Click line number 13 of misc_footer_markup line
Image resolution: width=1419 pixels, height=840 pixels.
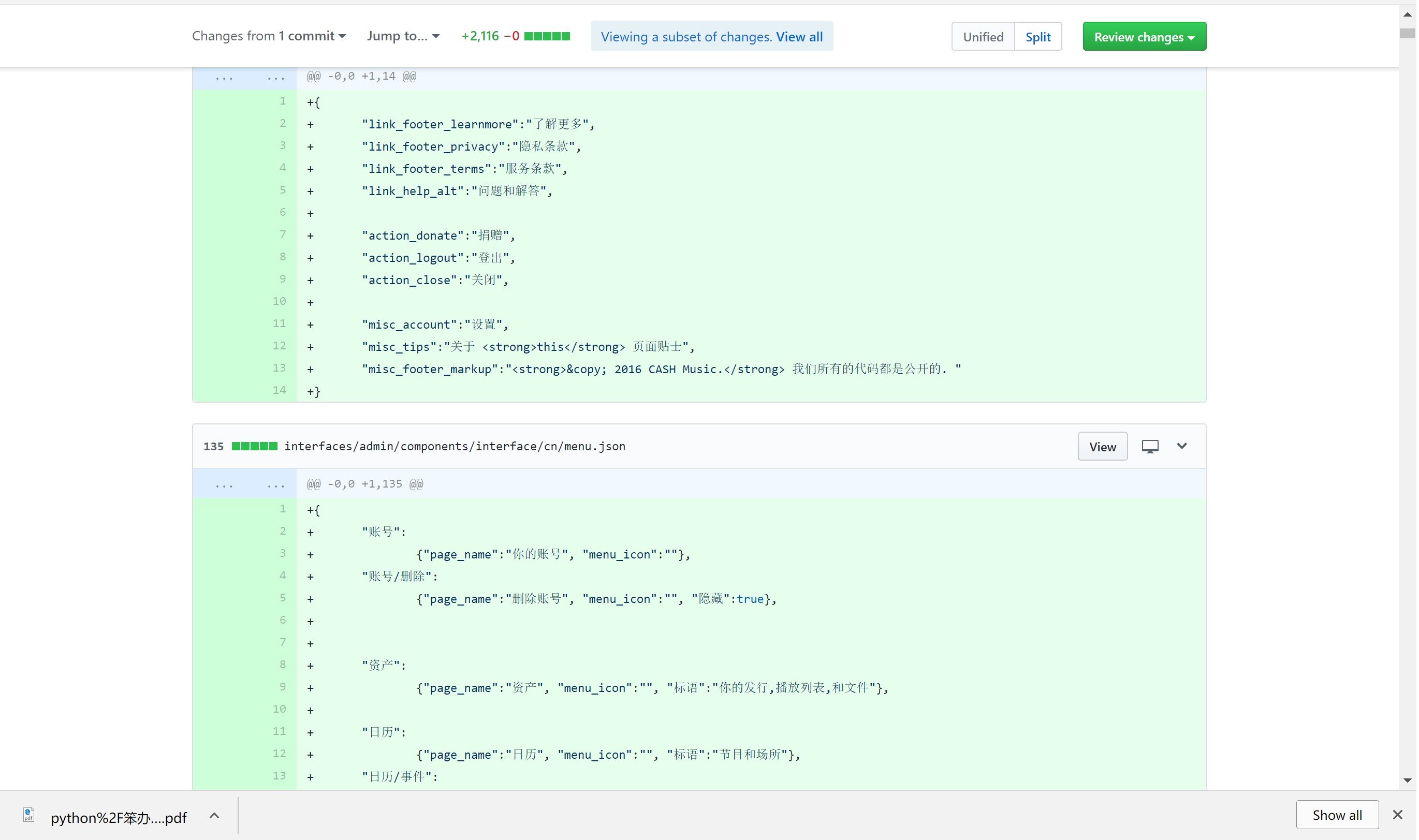click(279, 368)
